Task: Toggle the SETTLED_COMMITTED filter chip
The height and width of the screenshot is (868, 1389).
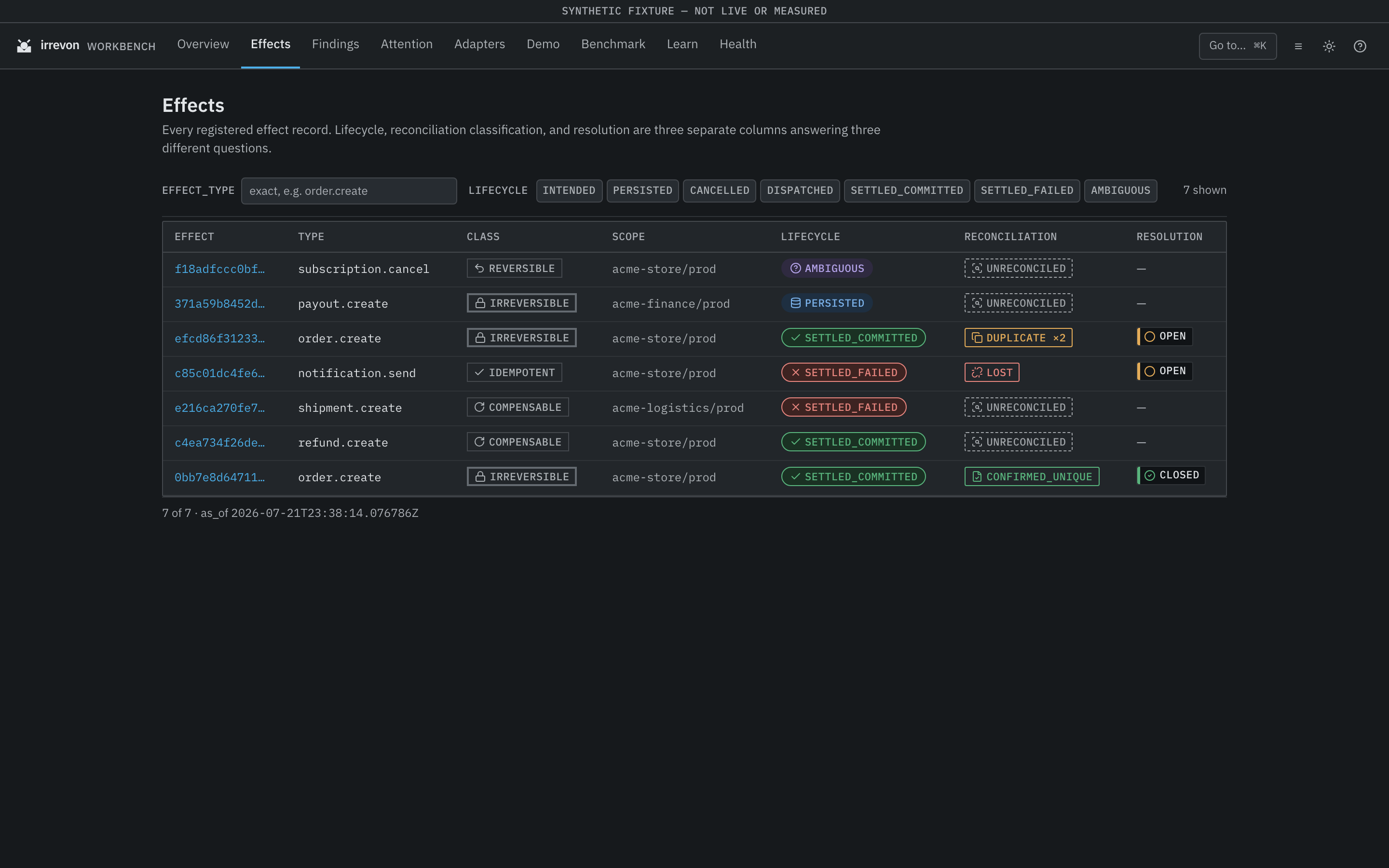Action: 907,190
